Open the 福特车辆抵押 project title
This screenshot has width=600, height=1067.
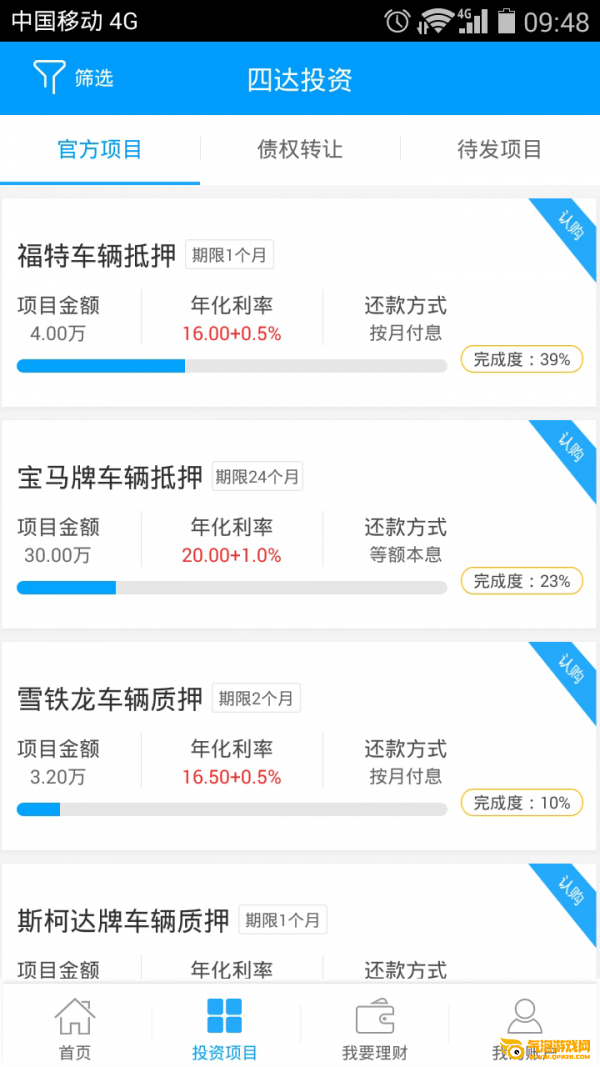[97, 256]
